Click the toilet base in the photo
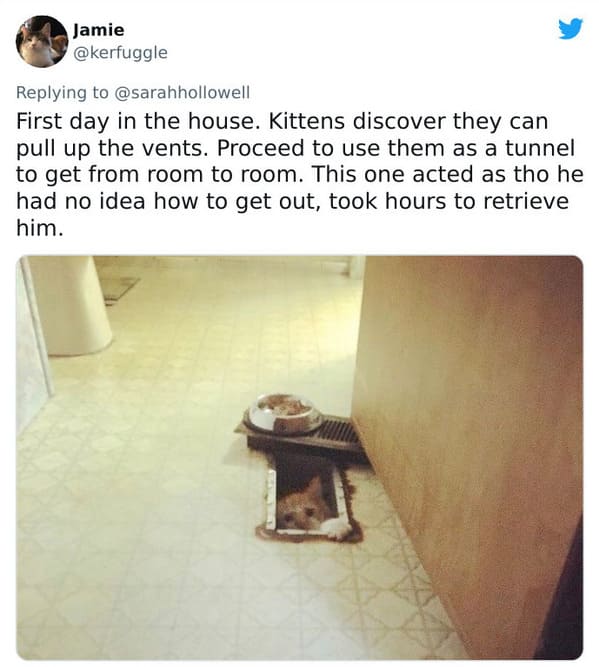 click(70, 306)
